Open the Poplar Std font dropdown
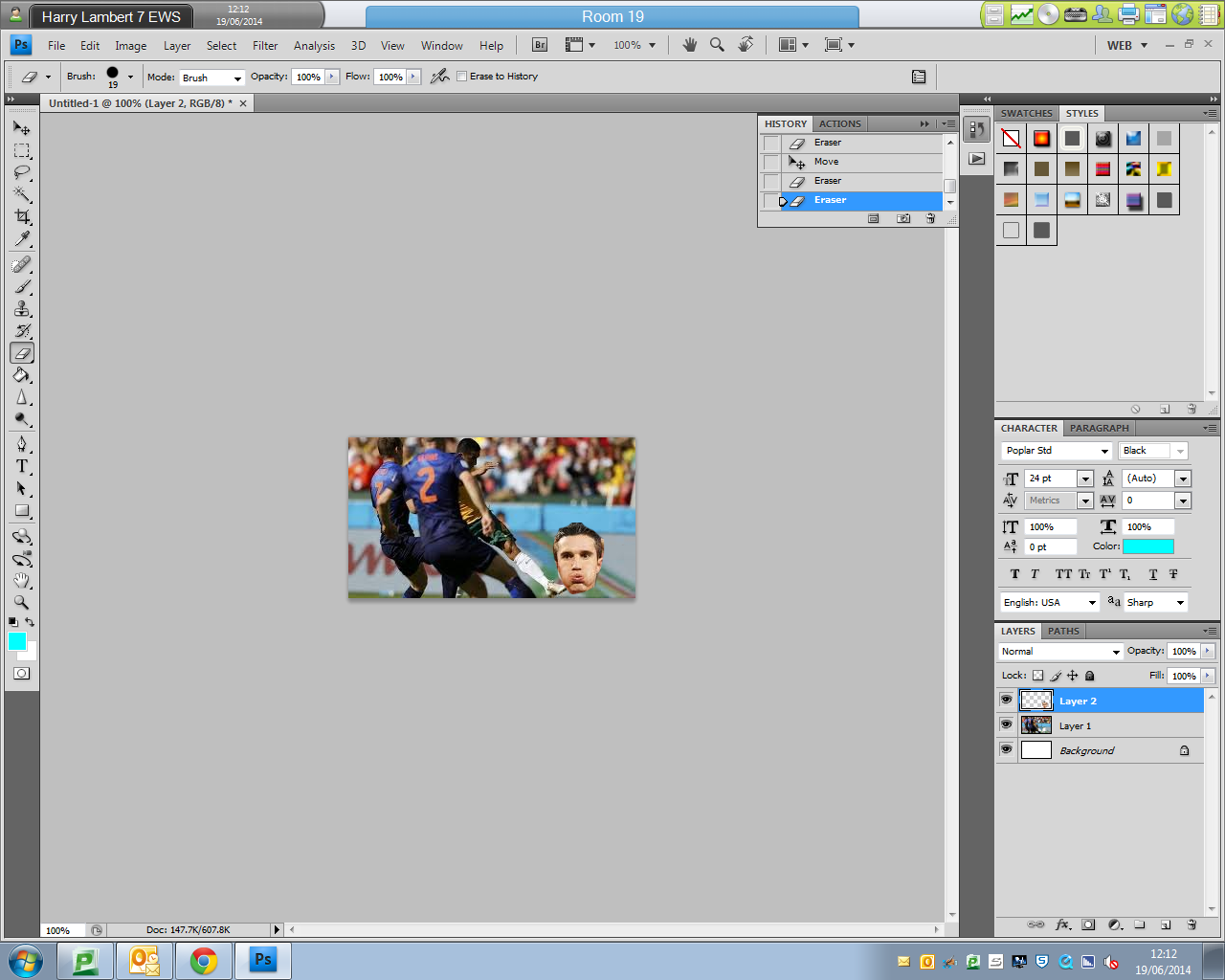Image resolution: width=1225 pixels, height=980 pixels. click(x=1057, y=451)
